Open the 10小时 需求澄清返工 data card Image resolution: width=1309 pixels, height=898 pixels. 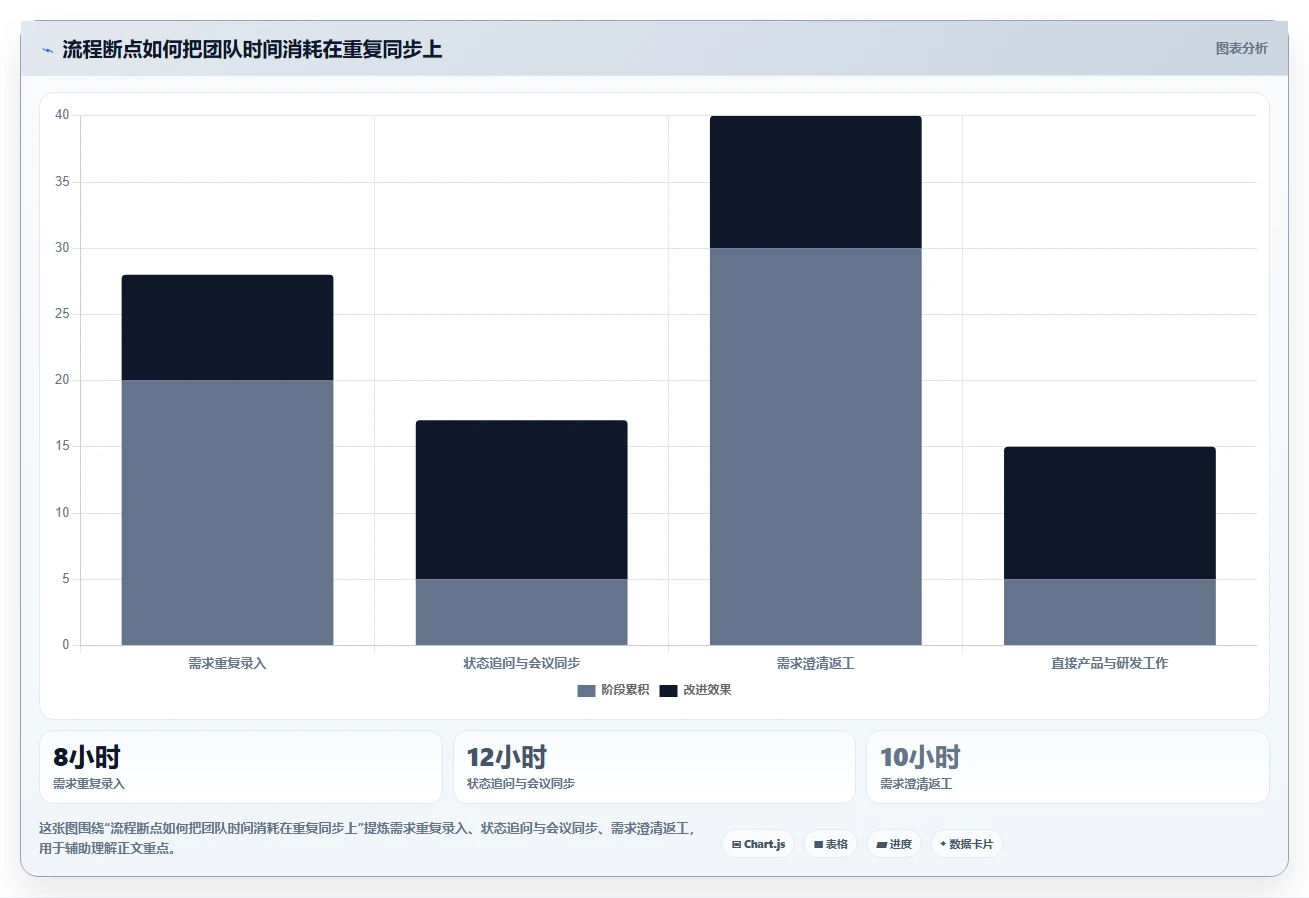click(1067, 767)
